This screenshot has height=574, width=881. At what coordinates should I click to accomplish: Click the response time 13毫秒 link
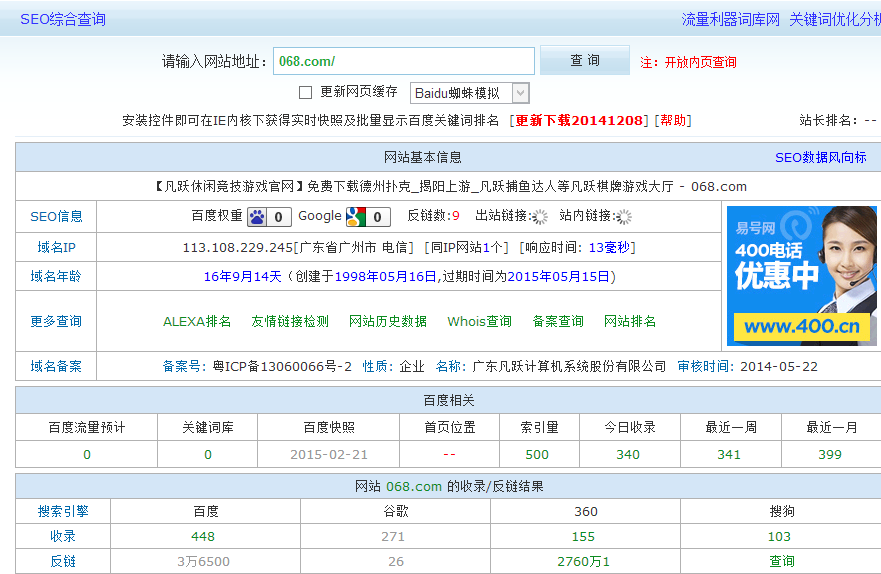609,248
